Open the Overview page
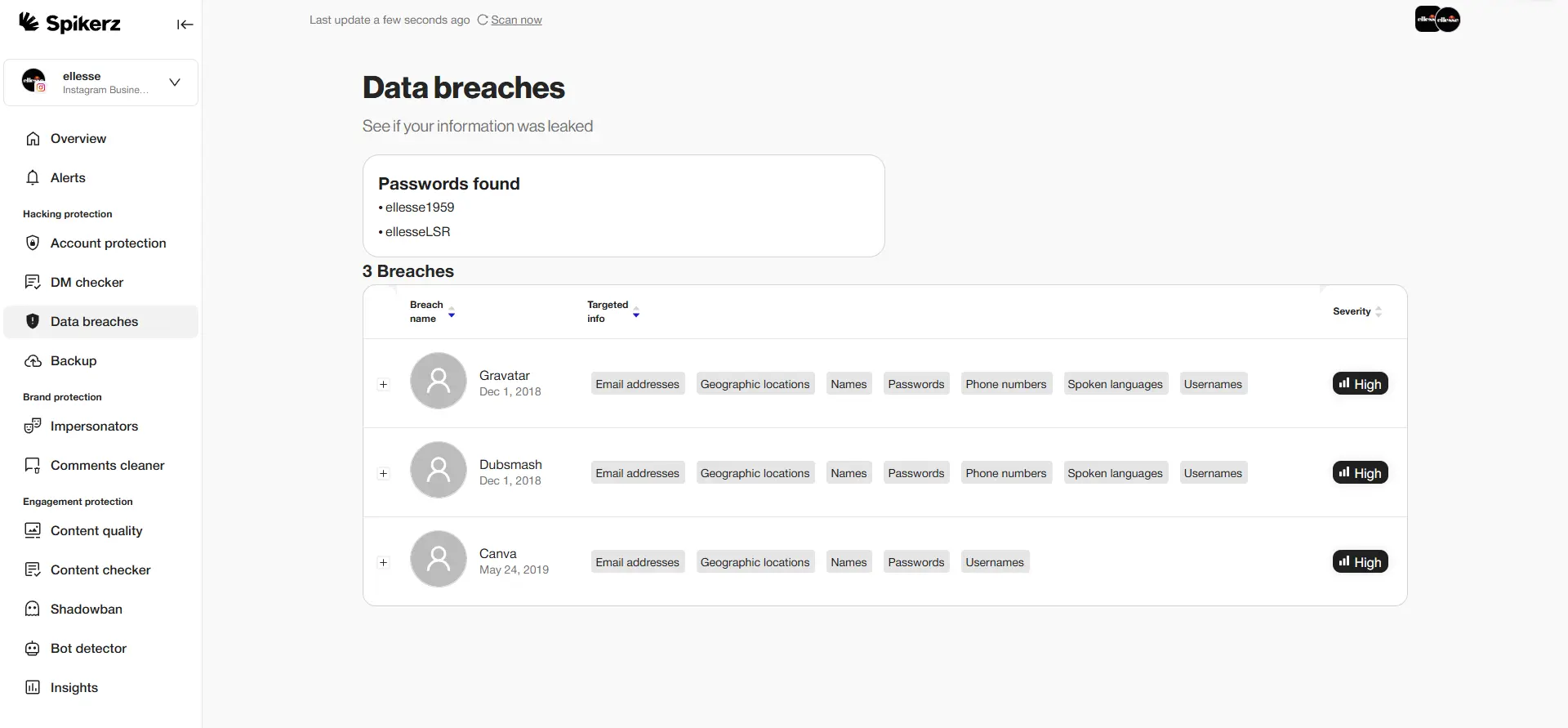1568x728 pixels. [x=101, y=139]
